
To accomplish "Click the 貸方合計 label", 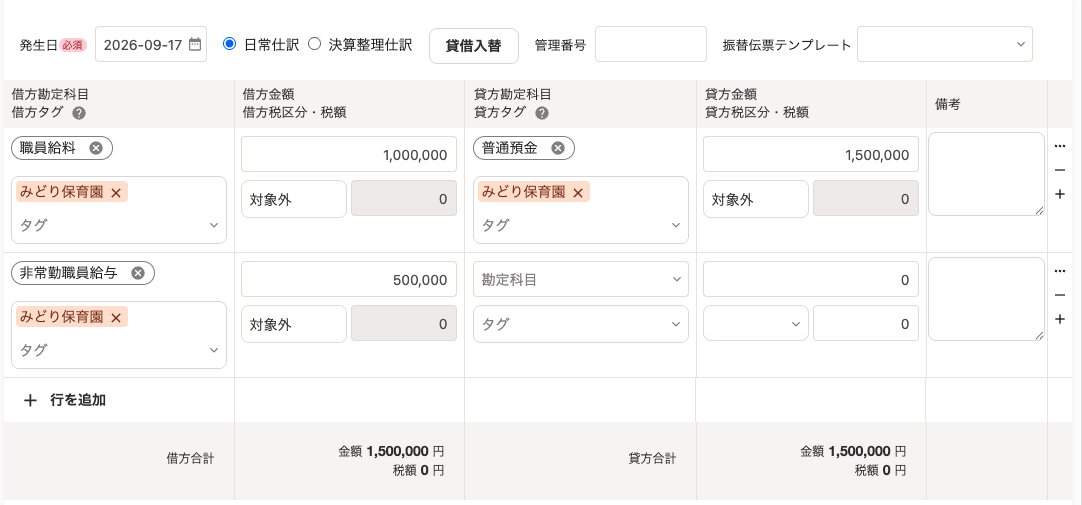I will click(652, 458).
